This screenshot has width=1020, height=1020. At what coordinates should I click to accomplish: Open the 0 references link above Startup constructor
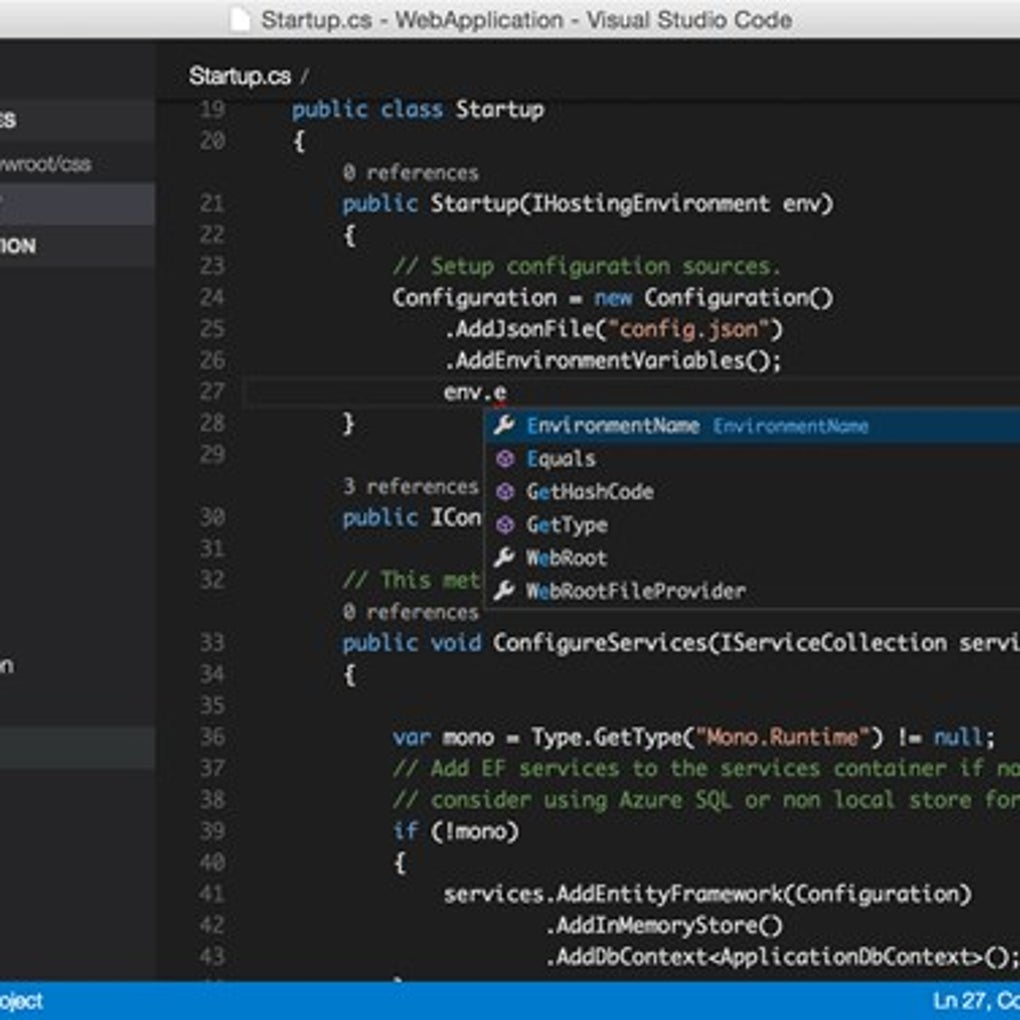pos(410,173)
